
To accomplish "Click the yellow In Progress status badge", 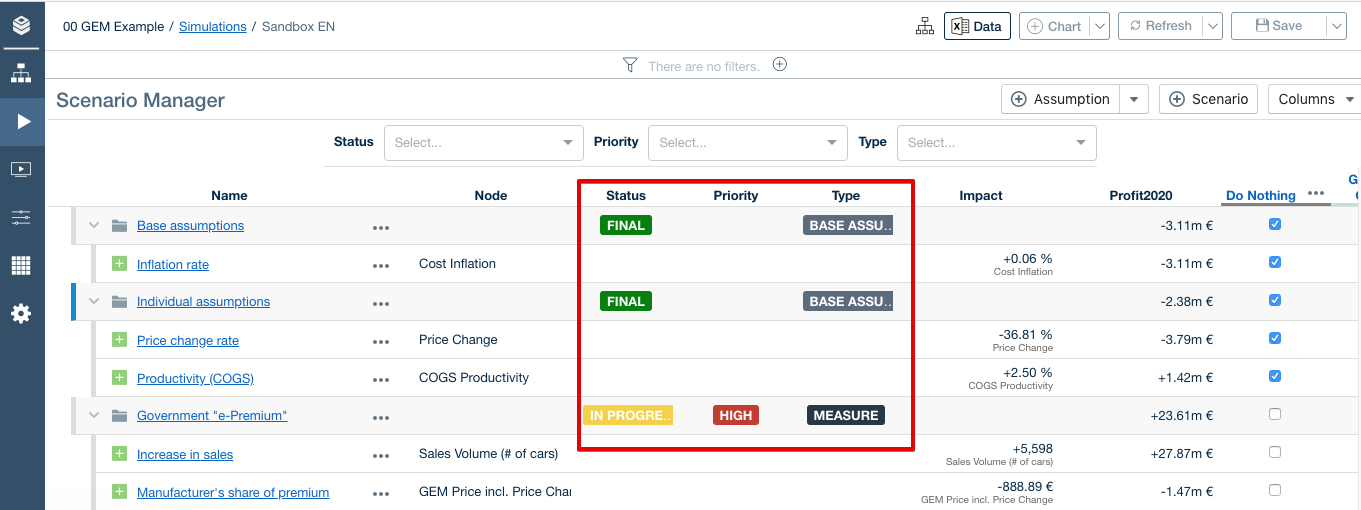I will coord(628,415).
